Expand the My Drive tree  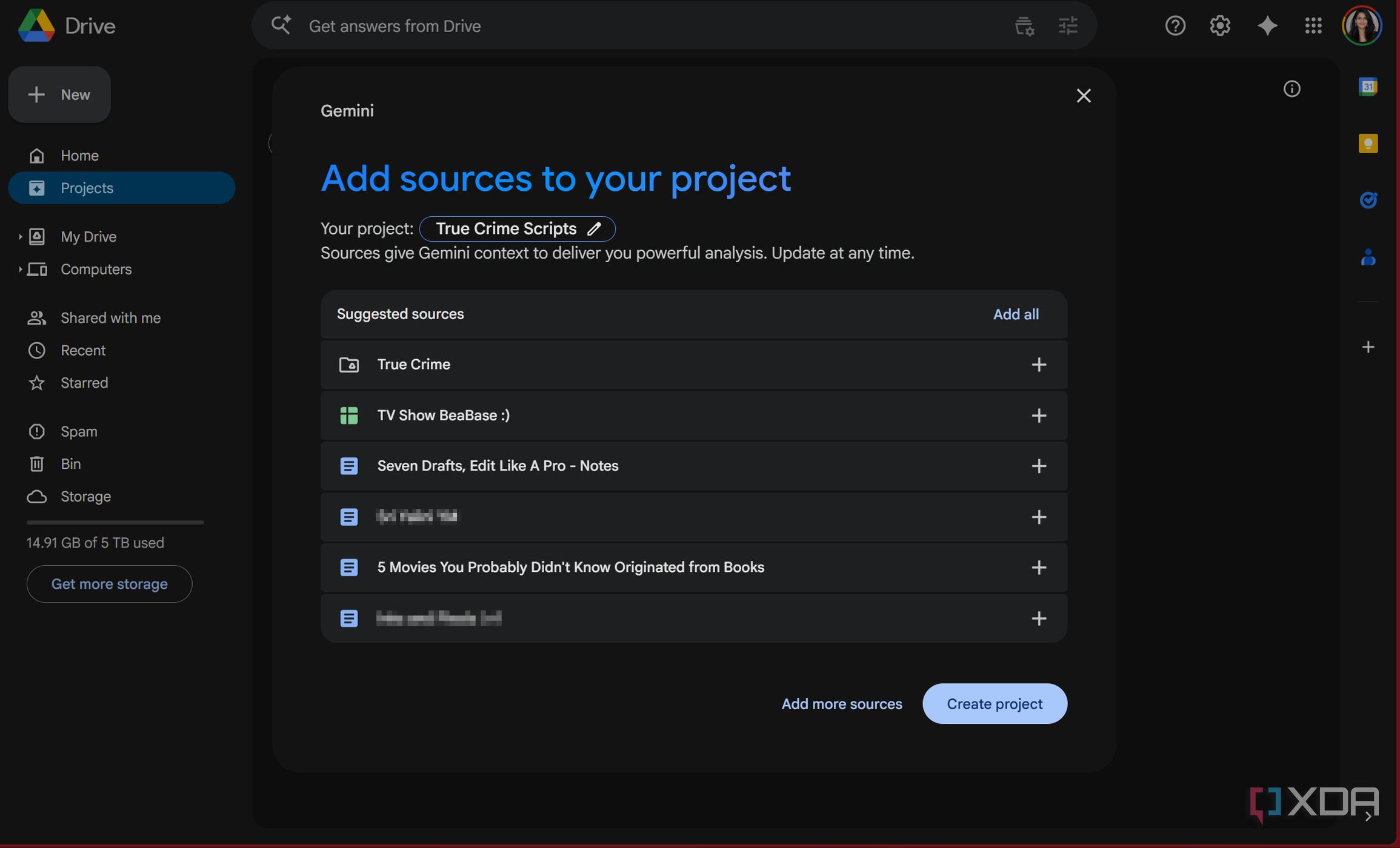click(20, 237)
